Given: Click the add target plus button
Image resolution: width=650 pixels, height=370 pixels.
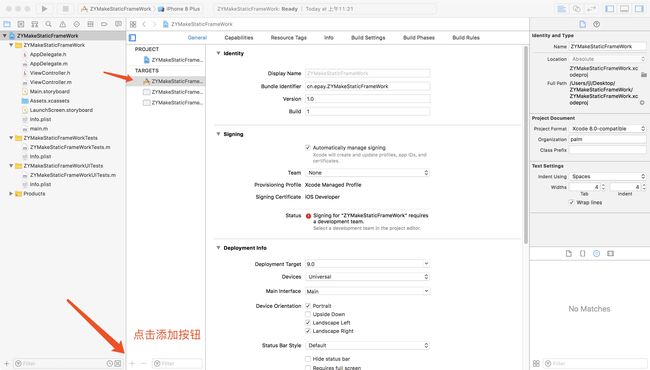Looking at the screenshot, I should coord(132,363).
